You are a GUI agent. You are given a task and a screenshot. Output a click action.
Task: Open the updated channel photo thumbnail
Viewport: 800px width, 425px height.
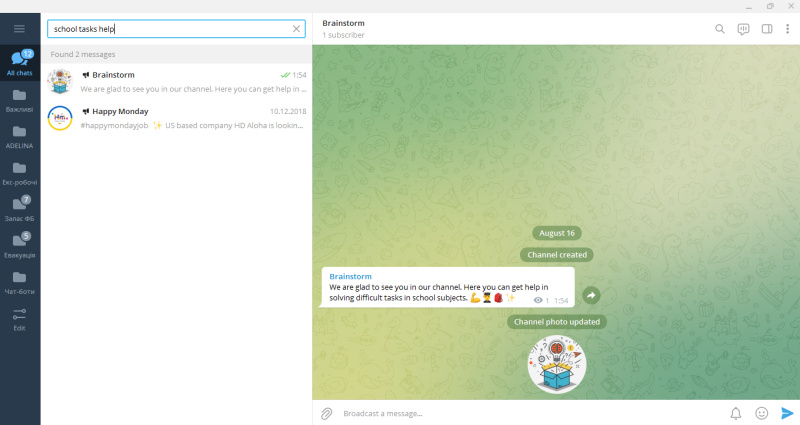click(557, 364)
